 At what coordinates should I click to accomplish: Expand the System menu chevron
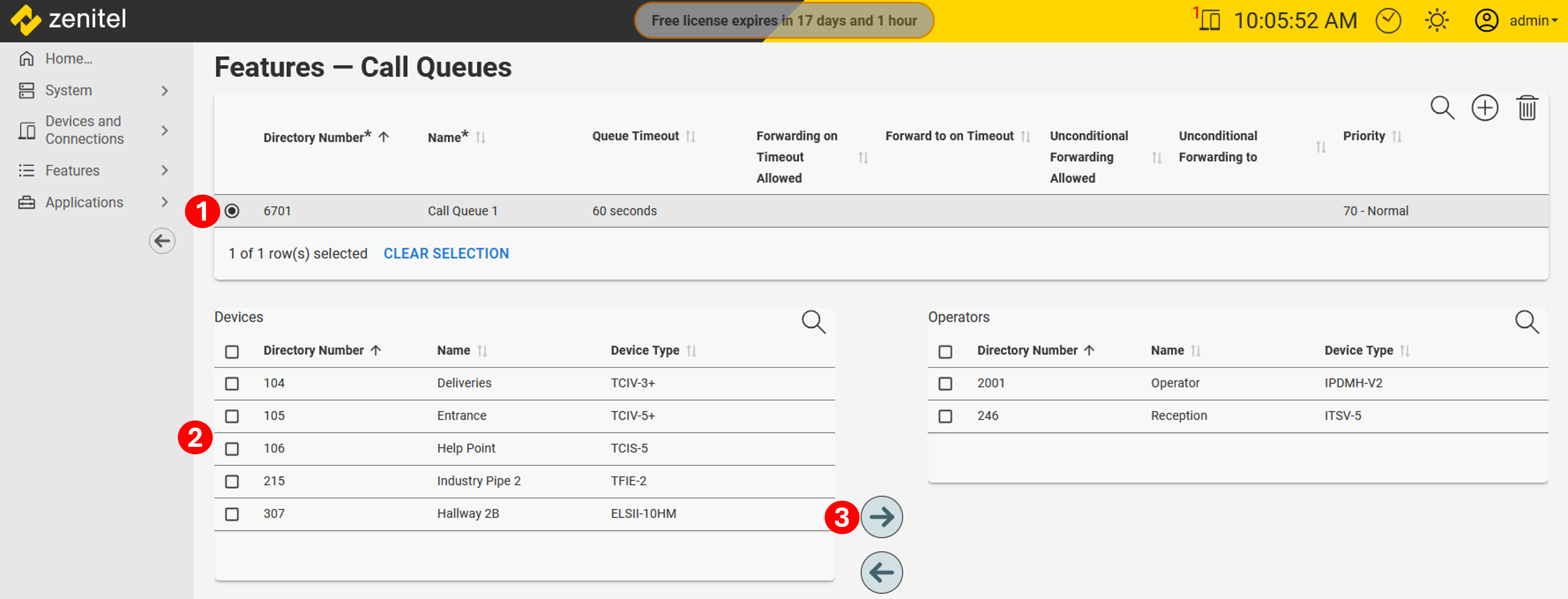pyautogui.click(x=164, y=91)
